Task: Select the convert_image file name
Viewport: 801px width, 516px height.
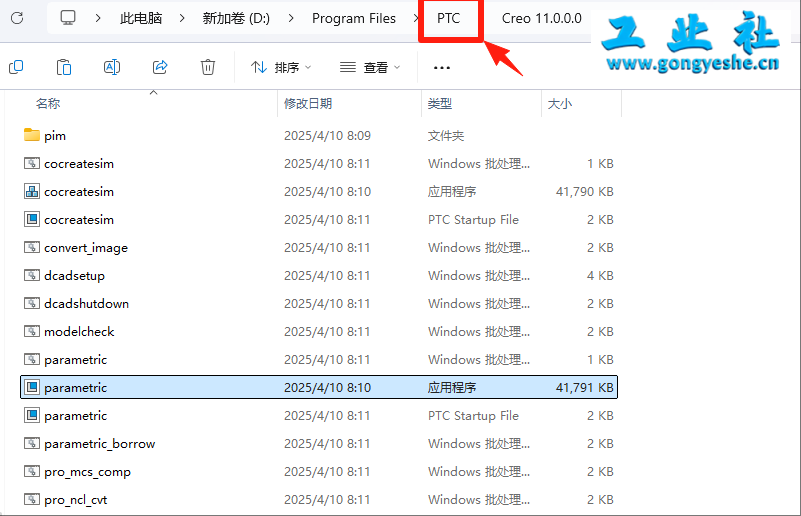Action: (86, 248)
